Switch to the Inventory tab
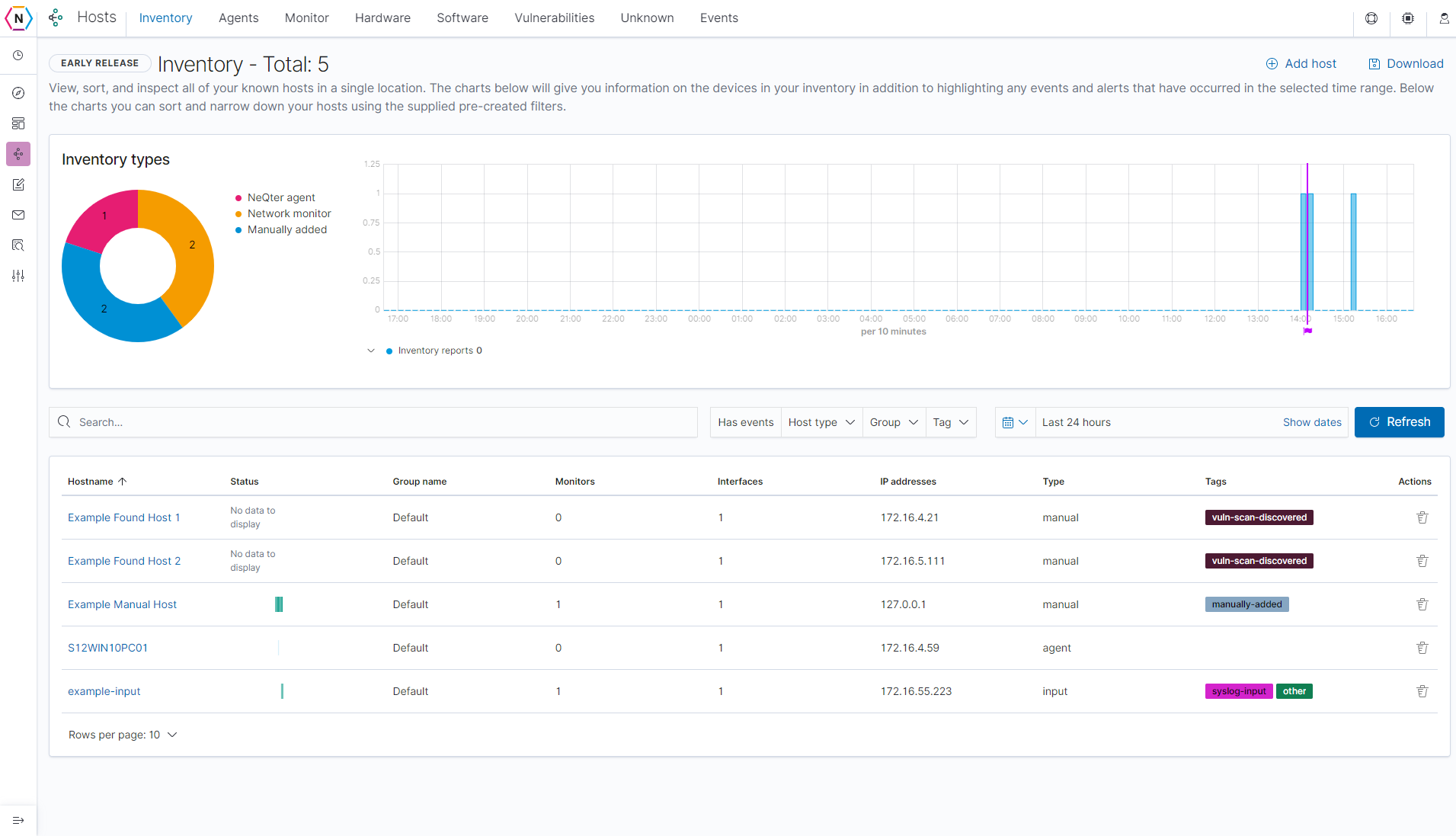Image resolution: width=1456 pixels, height=836 pixels. pyautogui.click(x=165, y=18)
